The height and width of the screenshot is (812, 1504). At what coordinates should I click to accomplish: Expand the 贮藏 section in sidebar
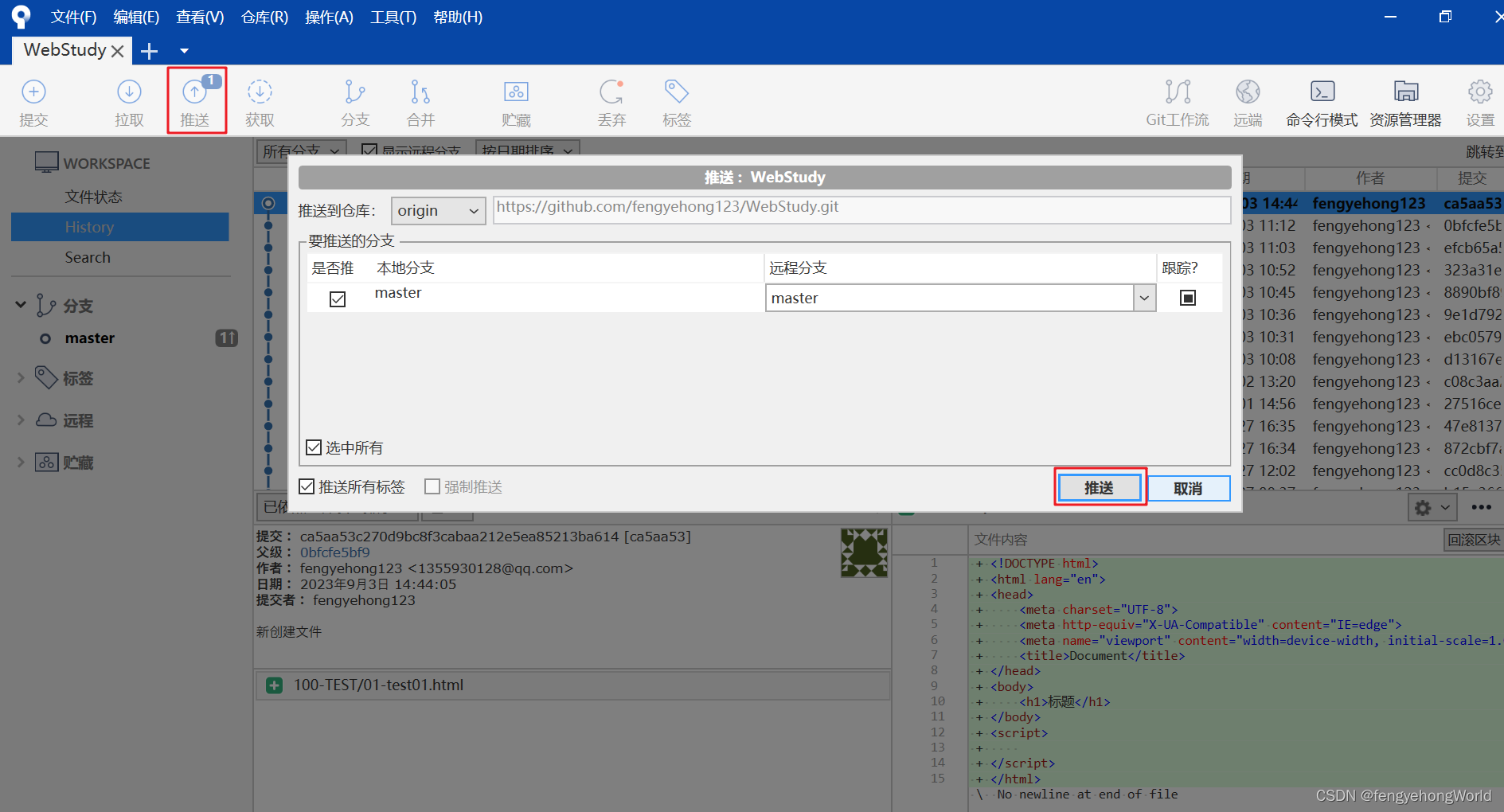tap(21, 462)
